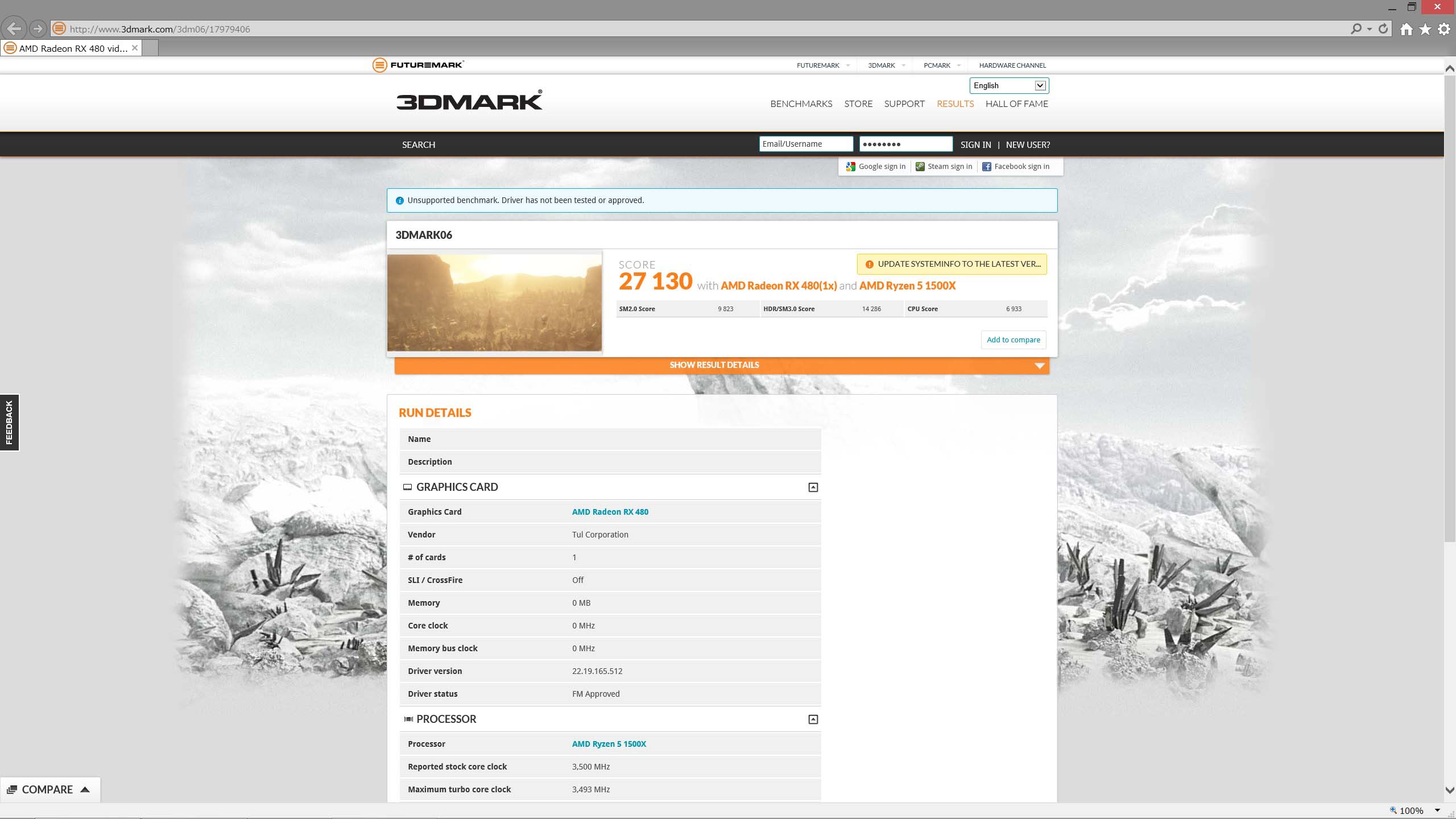Click Add to compare button

point(1013,340)
